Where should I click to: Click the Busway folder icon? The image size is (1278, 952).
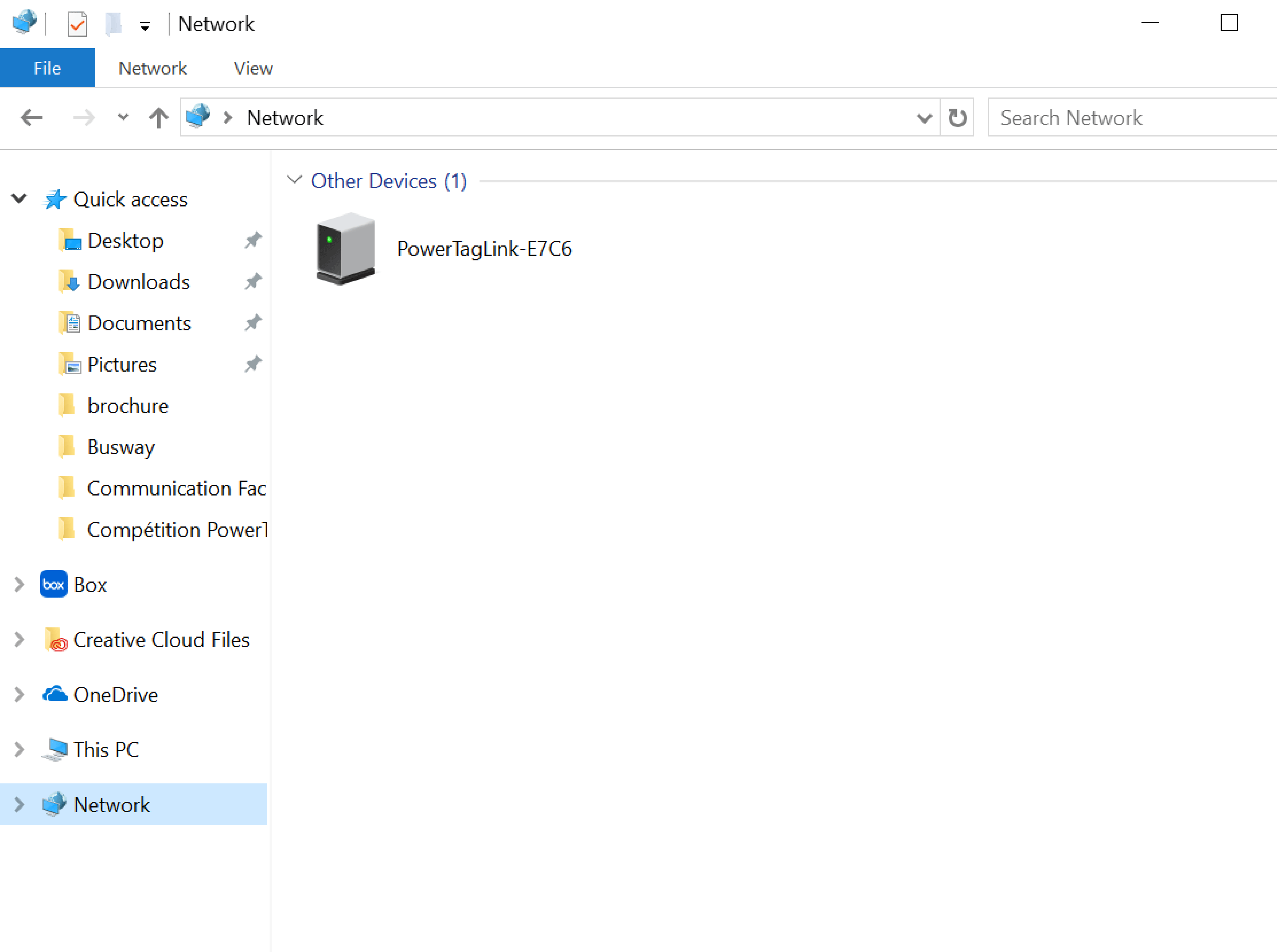[x=67, y=447]
